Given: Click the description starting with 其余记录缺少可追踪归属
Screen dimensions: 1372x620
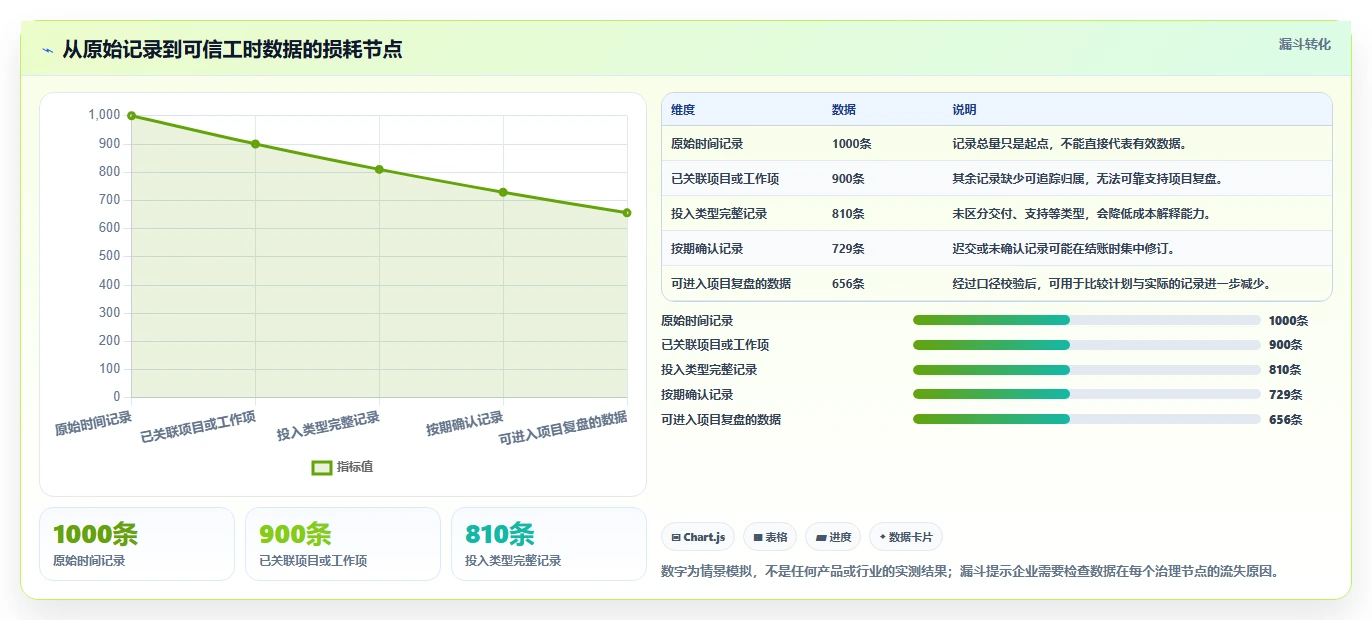Looking at the screenshot, I should (x=1088, y=179).
